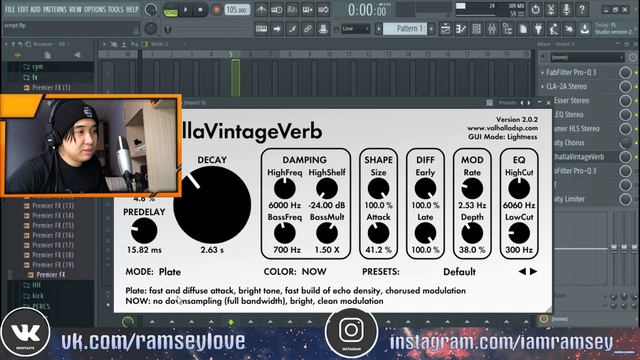Click the stamp icon in the toolbar
640x360 pixels.
323,29
